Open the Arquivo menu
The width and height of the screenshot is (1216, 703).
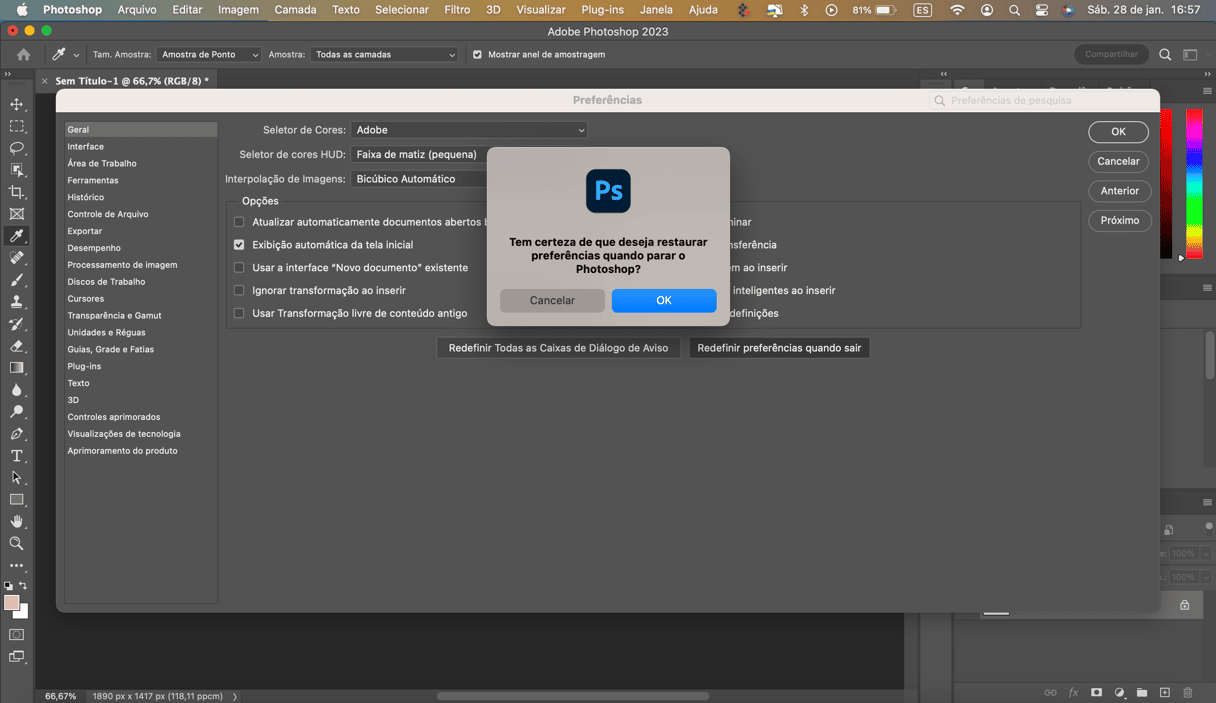[x=137, y=10]
